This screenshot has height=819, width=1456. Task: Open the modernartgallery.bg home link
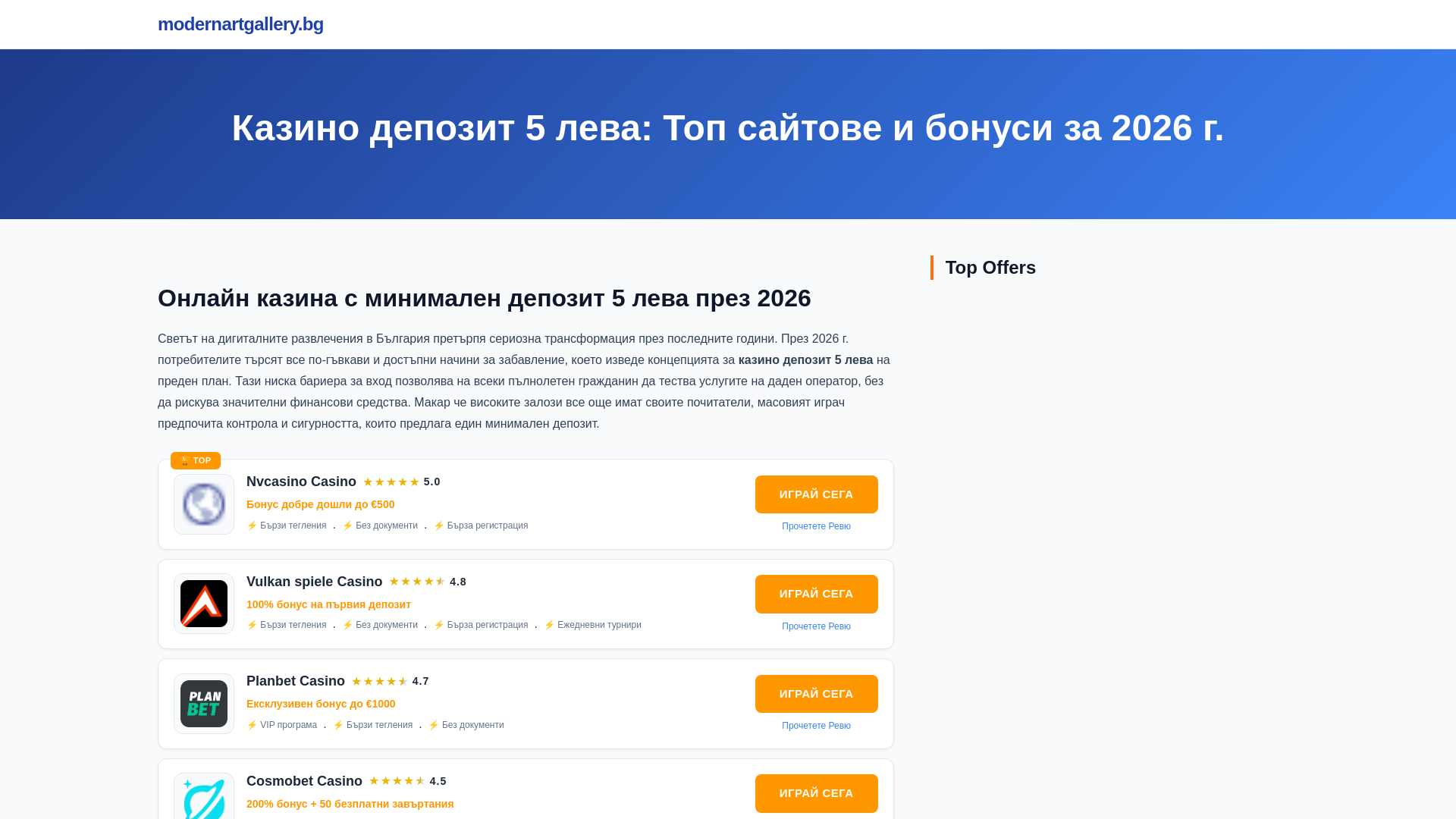coord(240,24)
